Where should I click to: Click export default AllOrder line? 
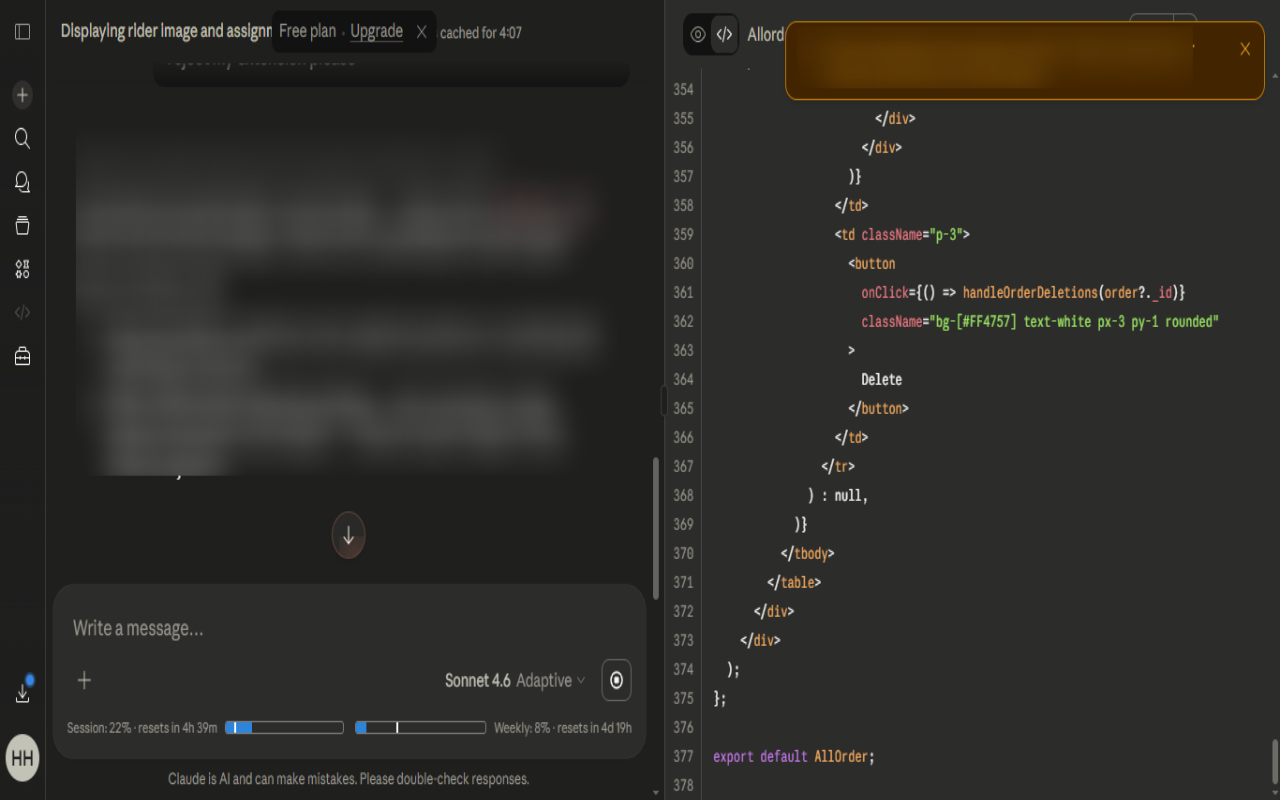[794, 756]
